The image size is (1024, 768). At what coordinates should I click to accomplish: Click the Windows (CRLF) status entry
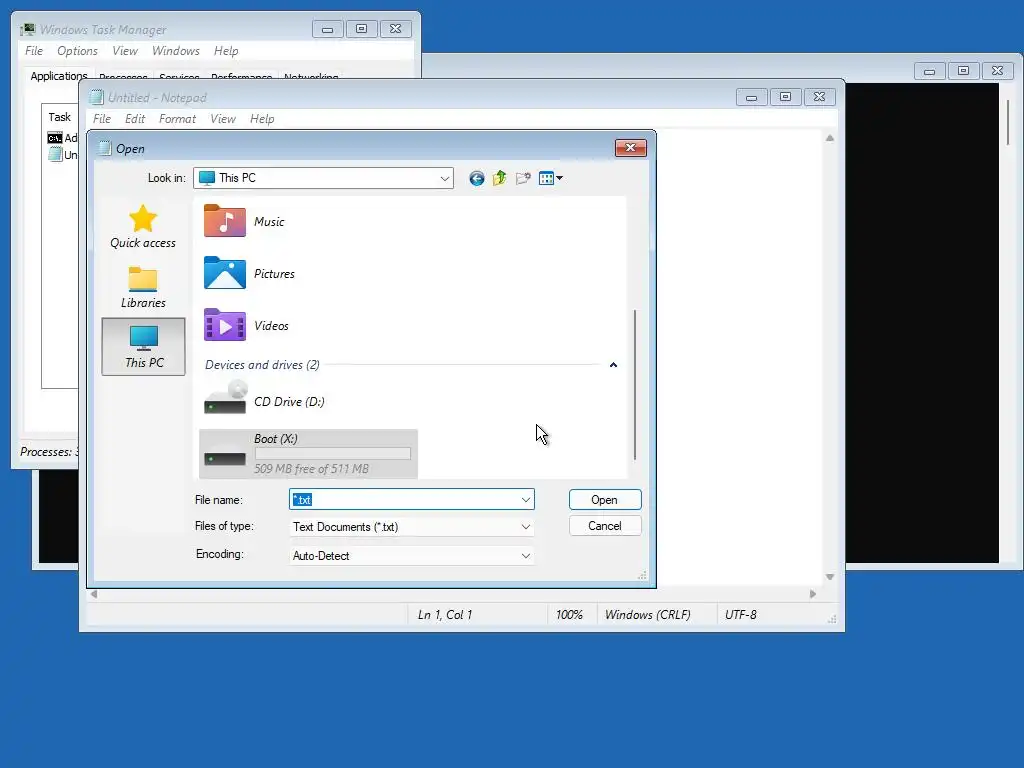point(647,615)
